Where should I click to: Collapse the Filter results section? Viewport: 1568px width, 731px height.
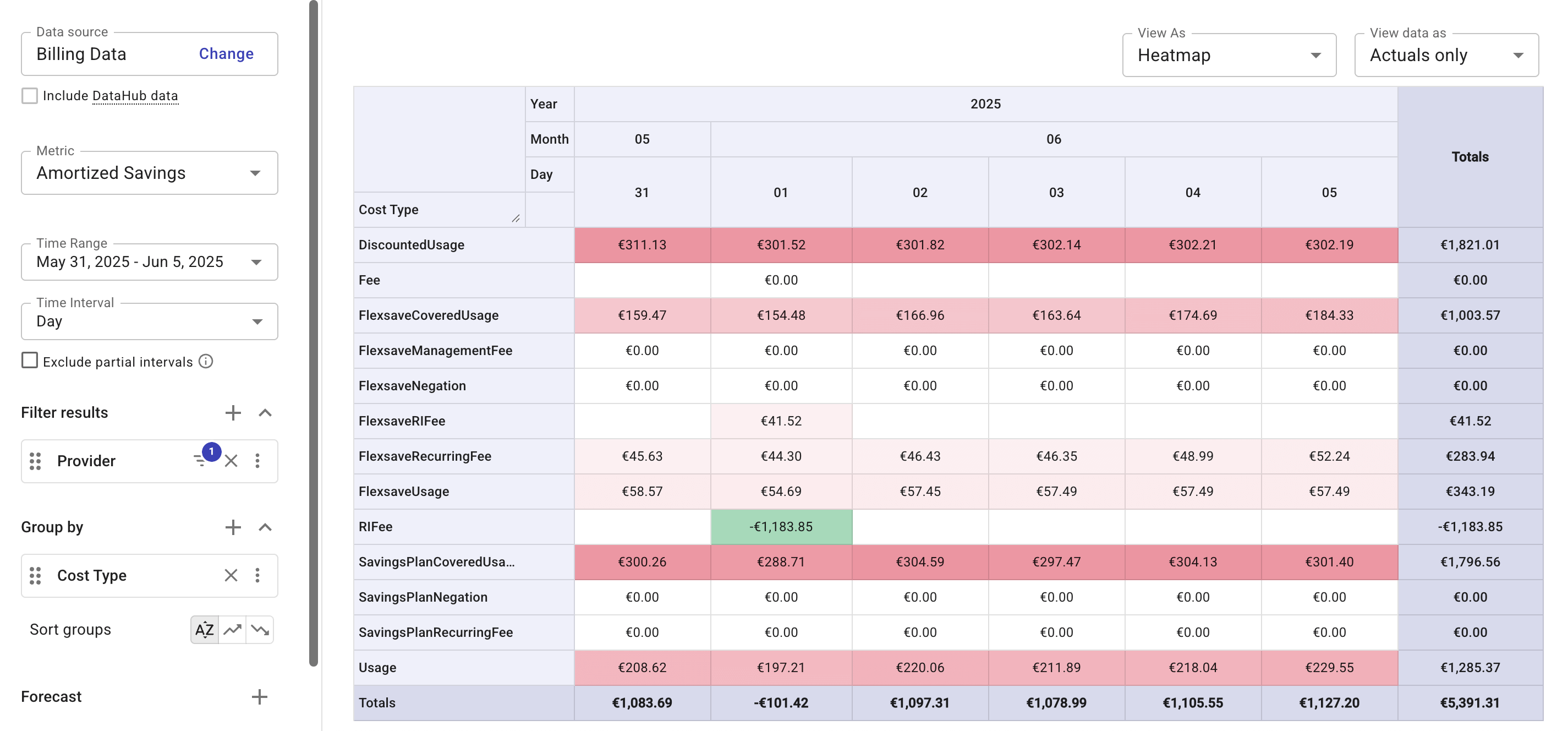point(265,413)
